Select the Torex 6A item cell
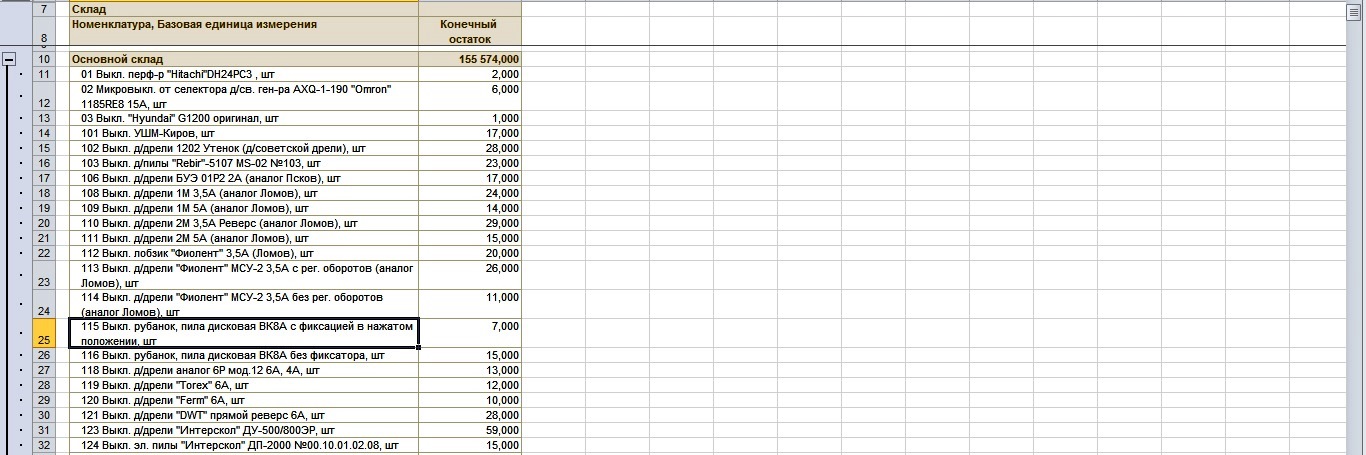This screenshot has width=1366, height=455. coord(243,385)
